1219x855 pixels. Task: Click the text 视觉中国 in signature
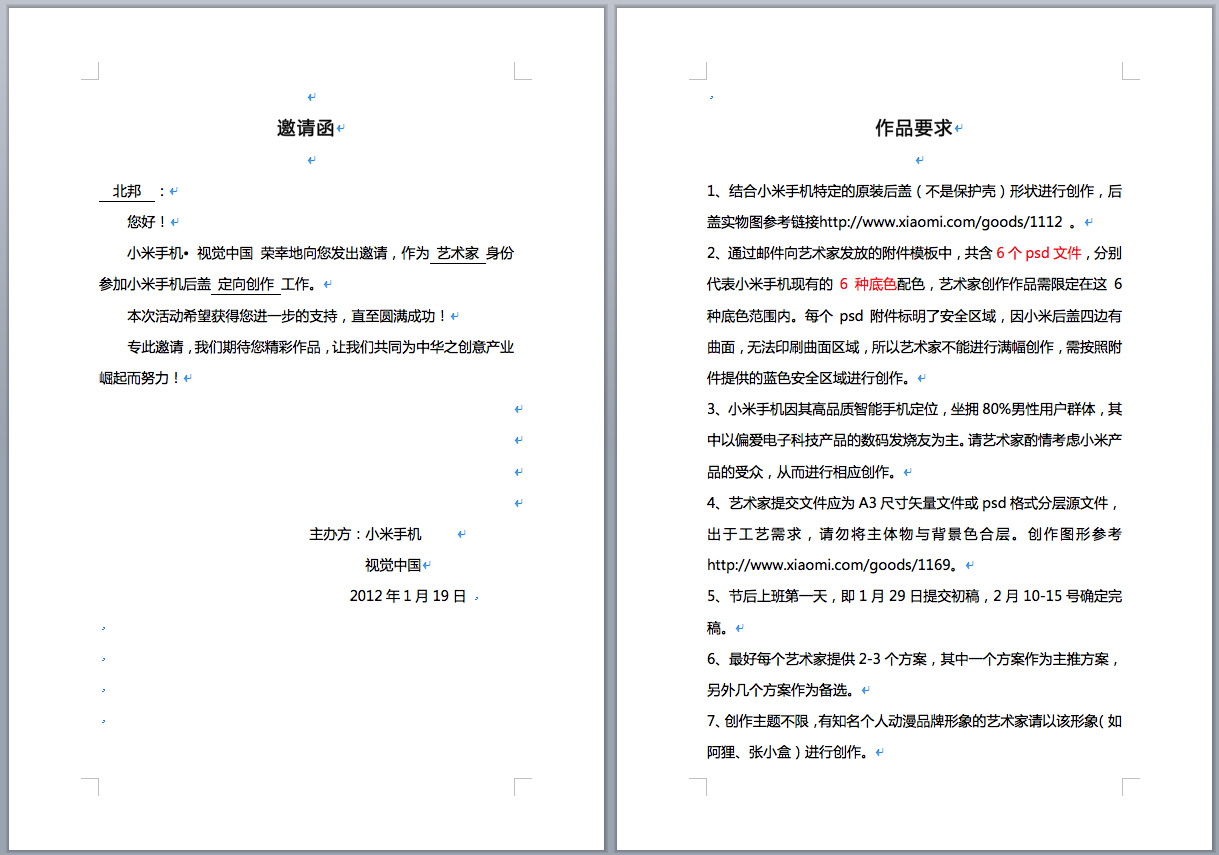coord(393,565)
